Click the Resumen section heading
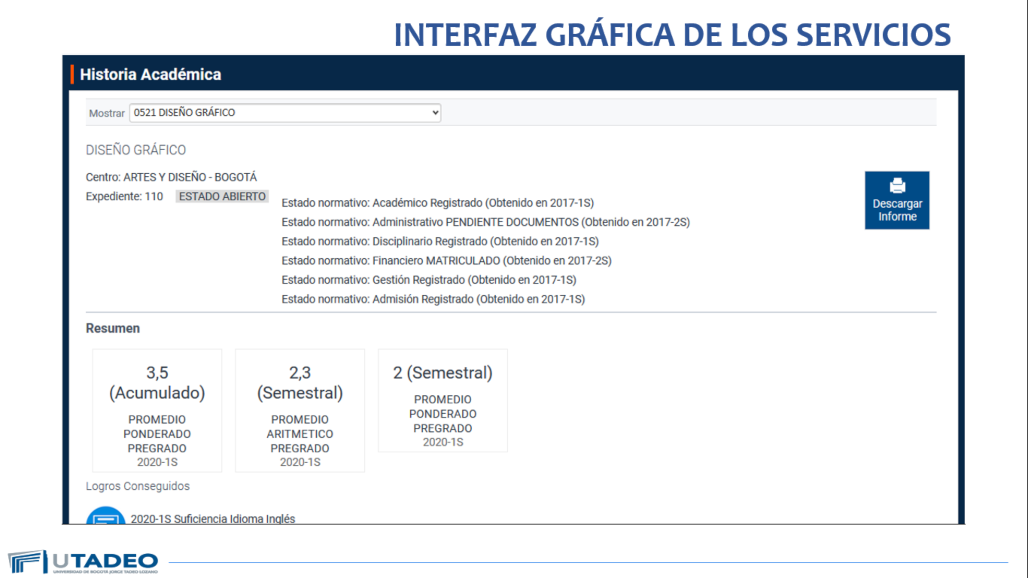1028x578 pixels. (113, 328)
